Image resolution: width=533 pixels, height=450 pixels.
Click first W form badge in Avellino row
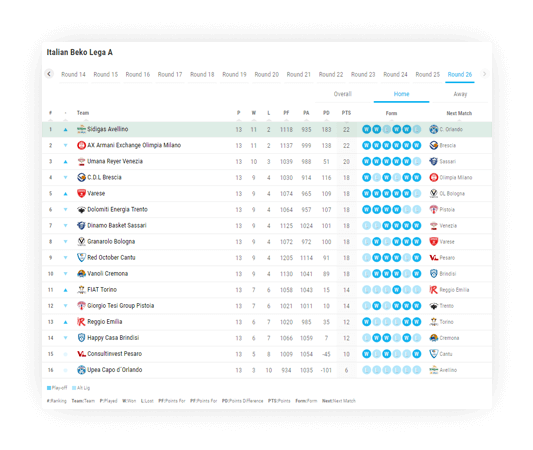[x=366, y=129]
